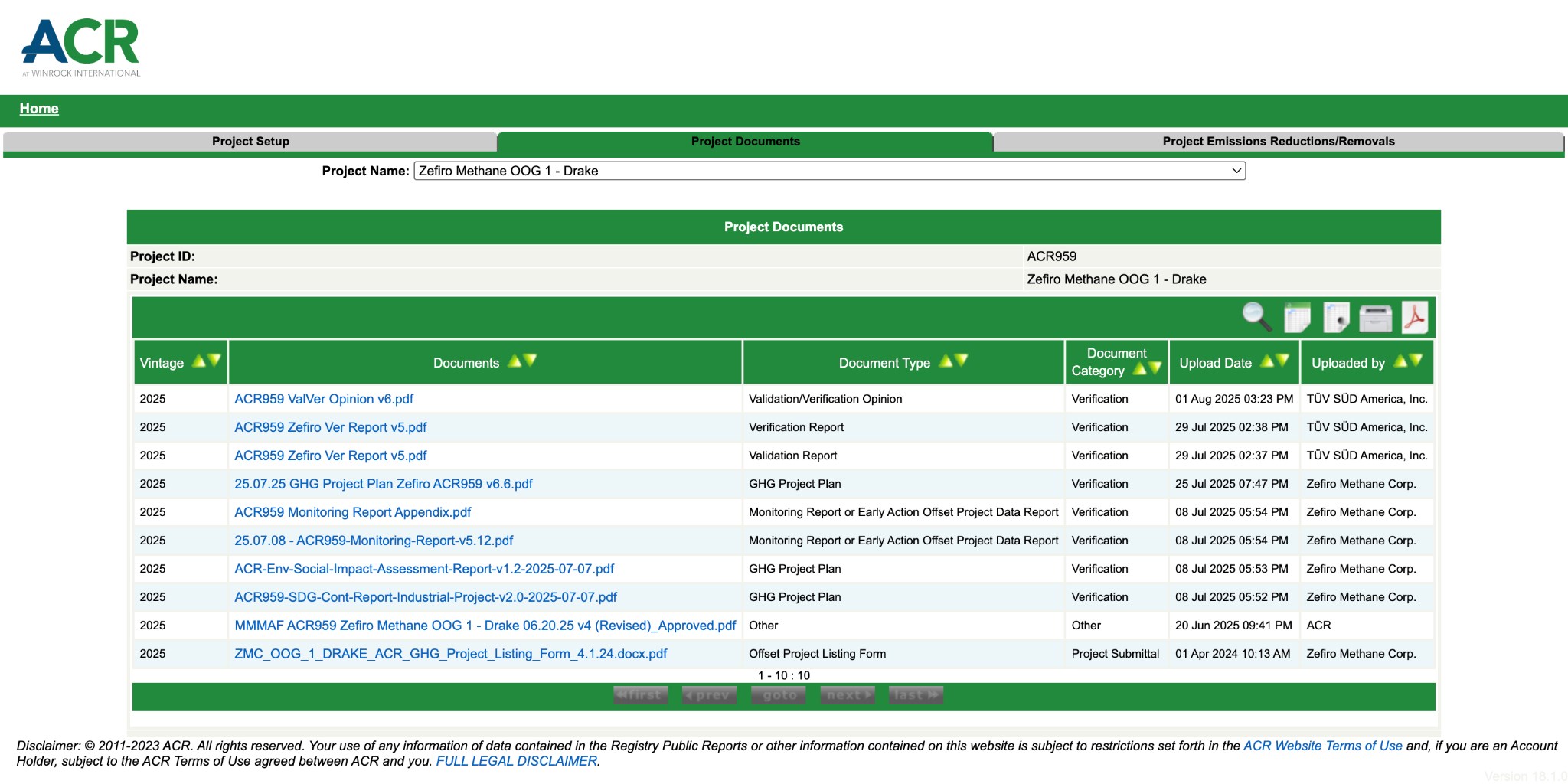The height and width of the screenshot is (784, 1568).
Task: Sort Vintage column ascending
Action: [199, 361]
